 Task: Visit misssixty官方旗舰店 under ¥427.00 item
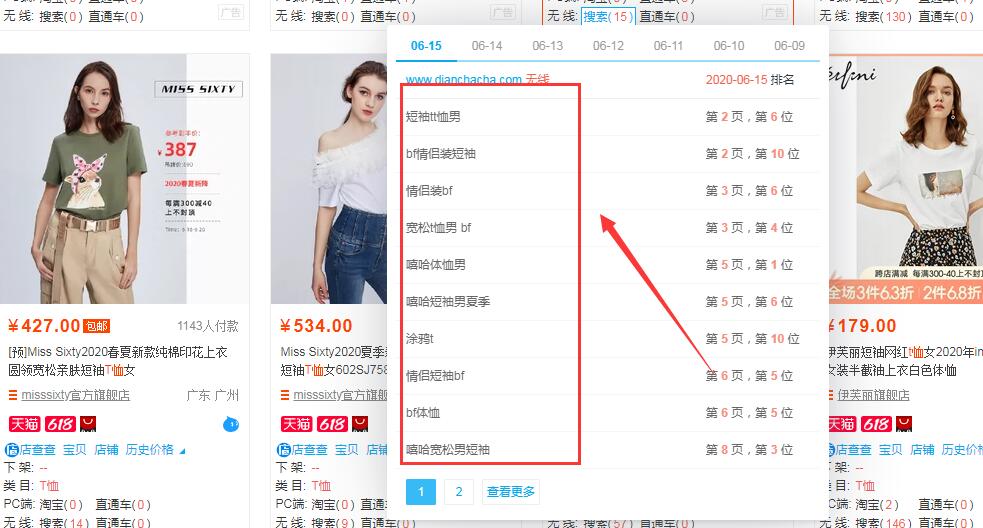pyautogui.click(x=76, y=395)
